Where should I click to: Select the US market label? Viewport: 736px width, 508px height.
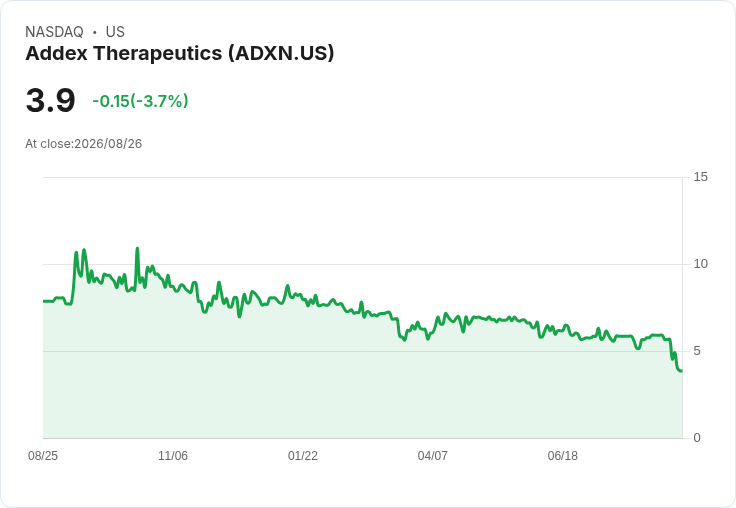(115, 32)
